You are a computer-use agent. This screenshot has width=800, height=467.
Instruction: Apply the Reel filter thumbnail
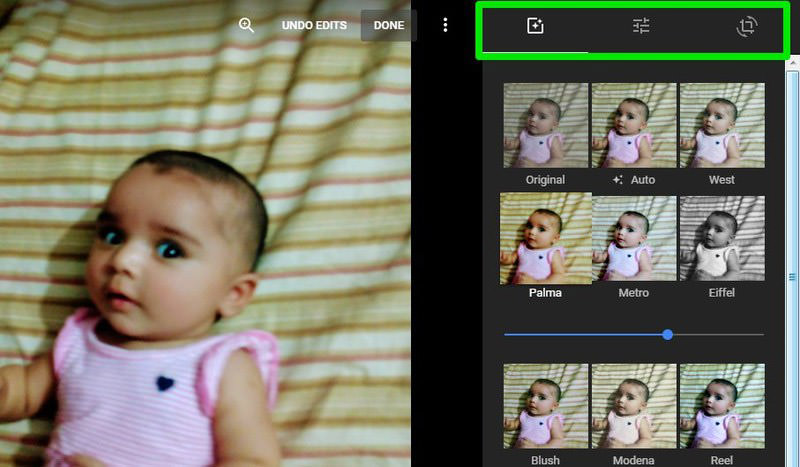722,406
